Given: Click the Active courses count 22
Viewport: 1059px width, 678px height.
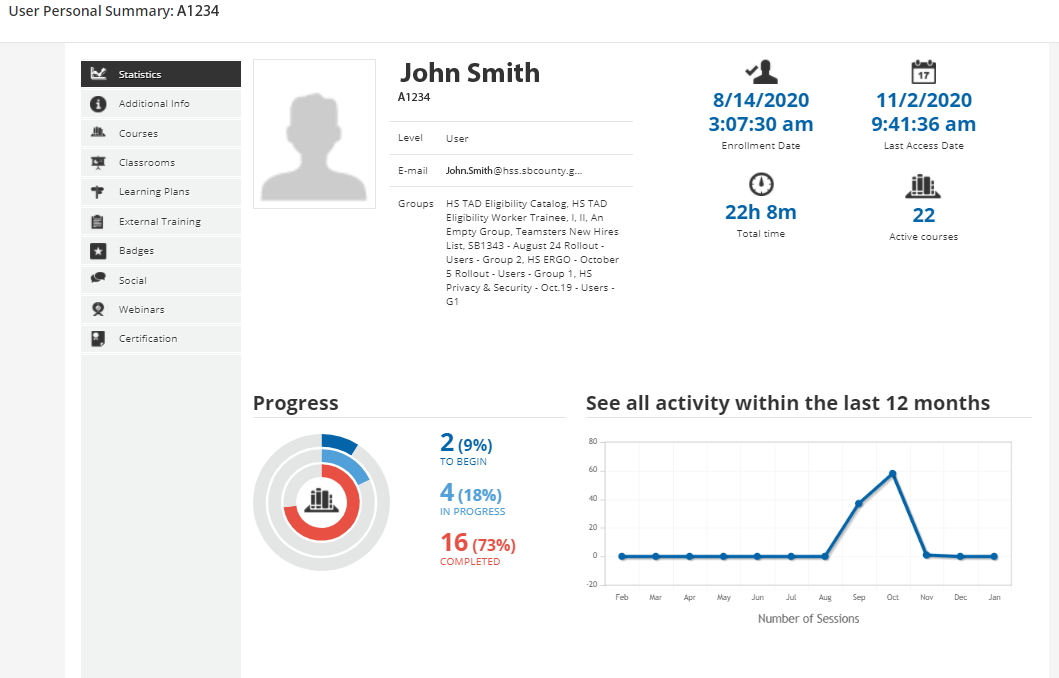Looking at the screenshot, I should coord(923,215).
